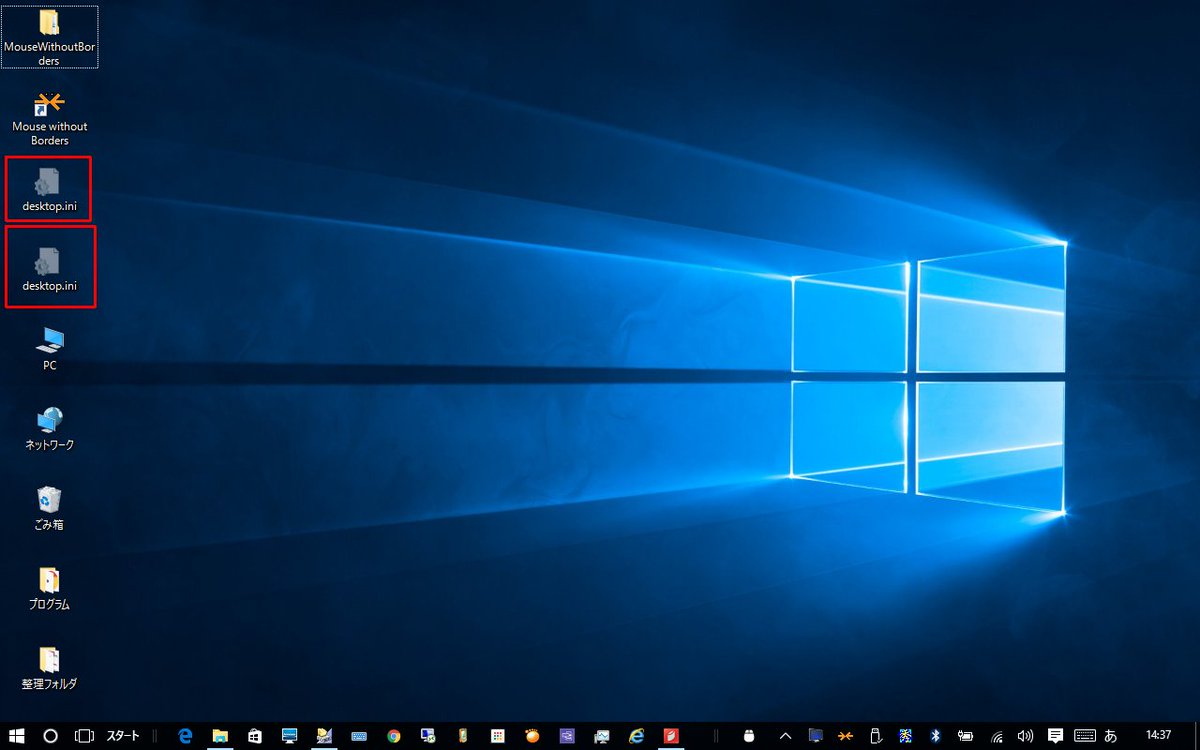Open Wi-Fi network tray icon
Screen dimensions: 1200x750
(x=997, y=735)
